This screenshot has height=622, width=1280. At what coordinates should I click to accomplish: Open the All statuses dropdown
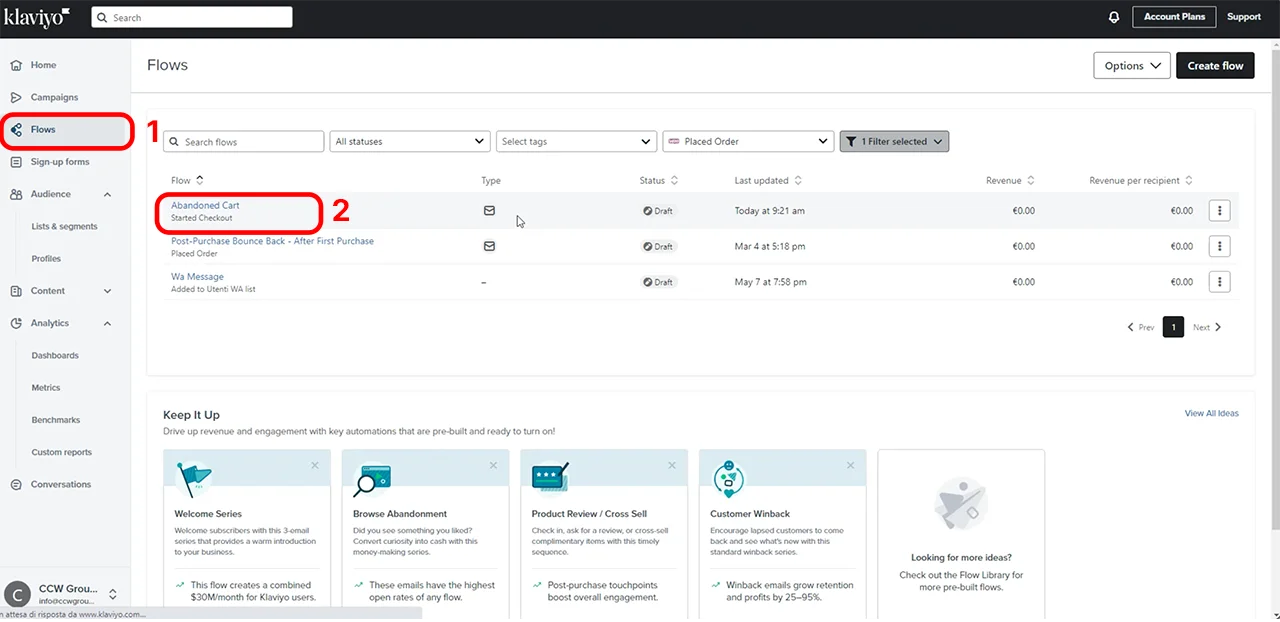pyautogui.click(x=409, y=142)
